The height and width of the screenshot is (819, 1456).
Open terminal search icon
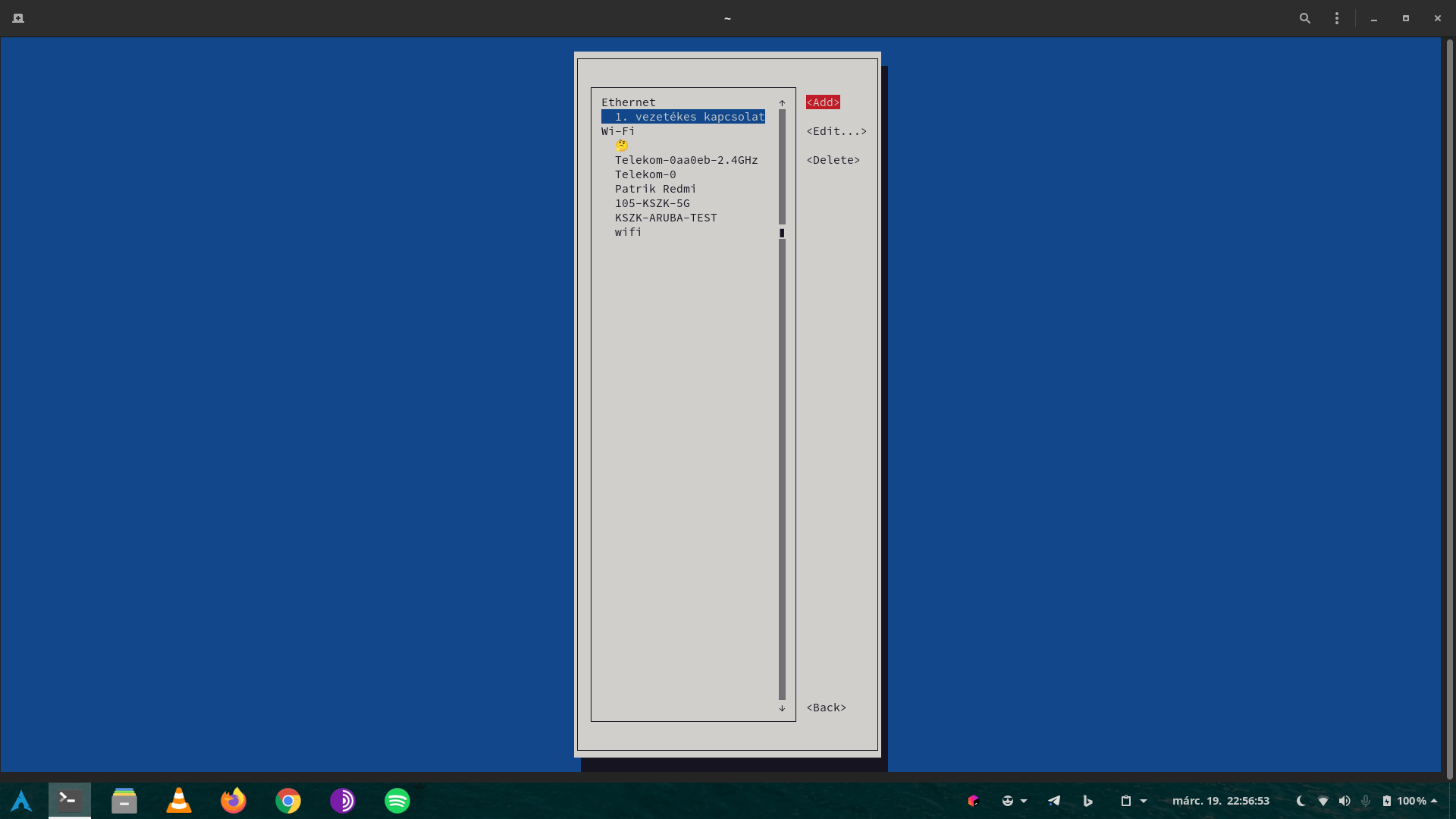[1305, 18]
